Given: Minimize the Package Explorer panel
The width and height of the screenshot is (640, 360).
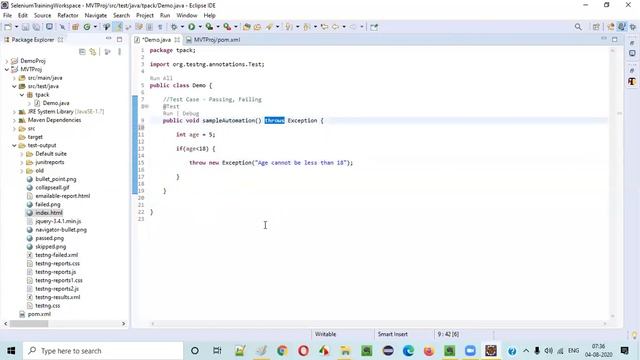Looking at the screenshot, I should pyautogui.click(x=108, y=39).
